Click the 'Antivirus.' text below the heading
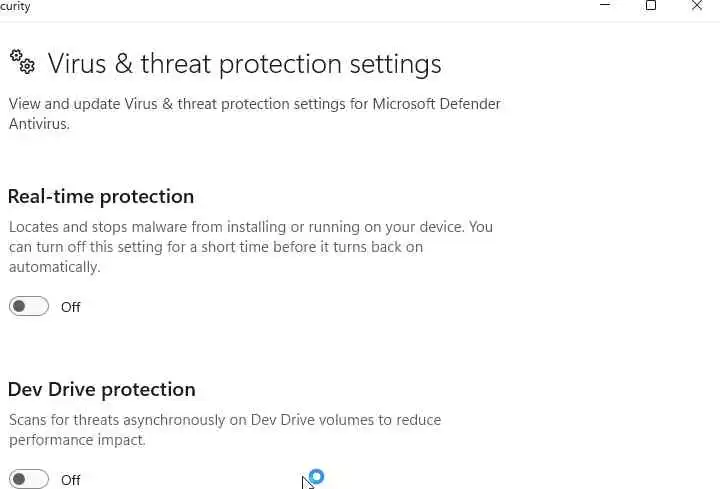Viewport: 720px width, 489px height. [x=41, y=124]
